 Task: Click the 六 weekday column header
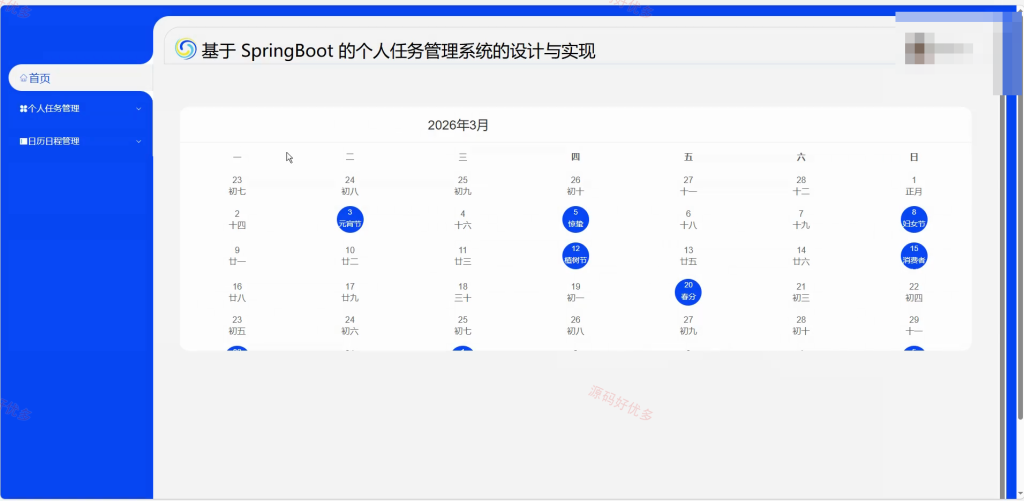coord(801,157)
